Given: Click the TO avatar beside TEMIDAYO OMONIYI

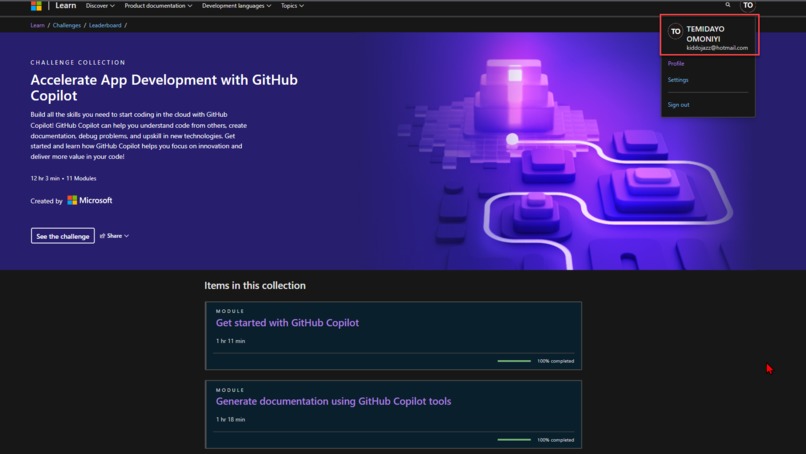Looking at the screenshot, I should coord(675,31).
